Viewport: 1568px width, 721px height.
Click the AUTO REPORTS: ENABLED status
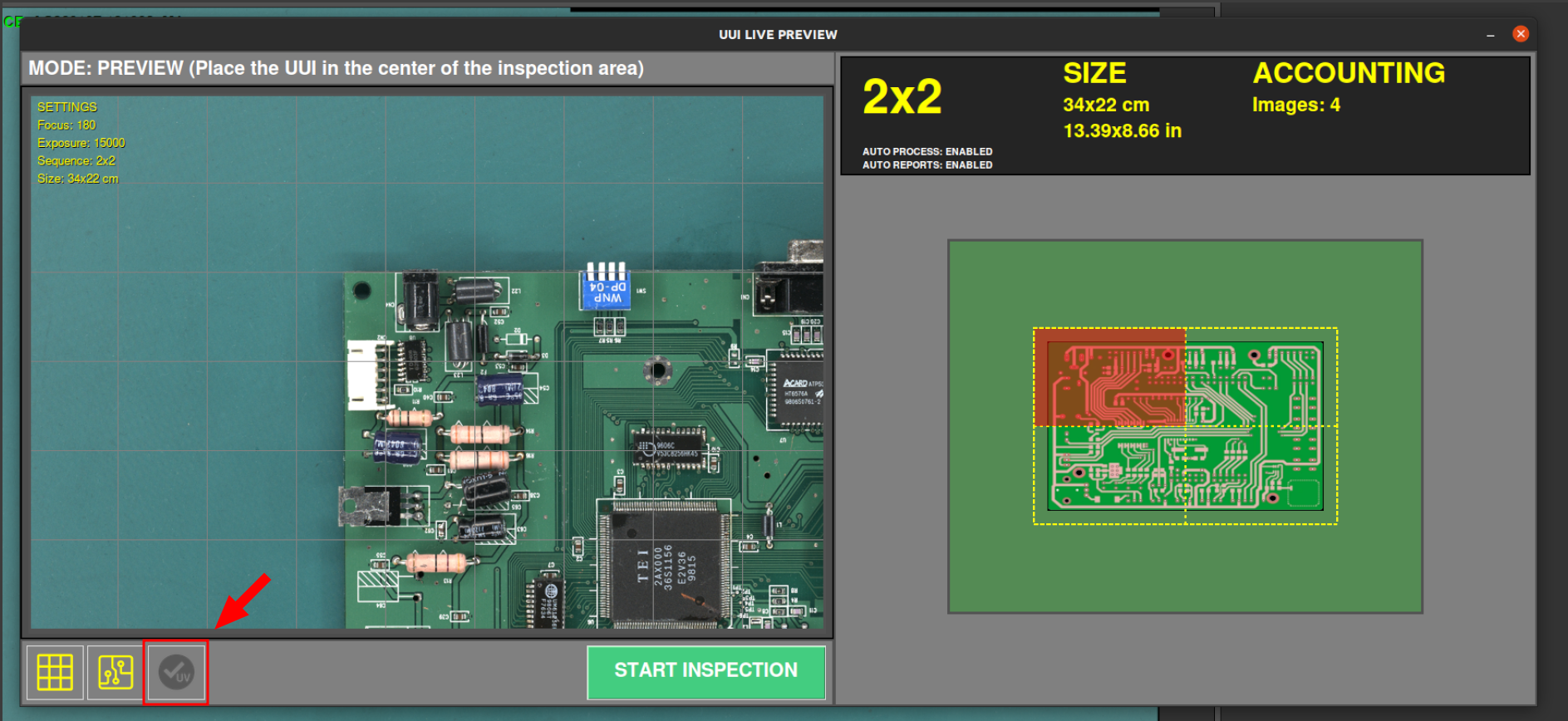[927, 165]
